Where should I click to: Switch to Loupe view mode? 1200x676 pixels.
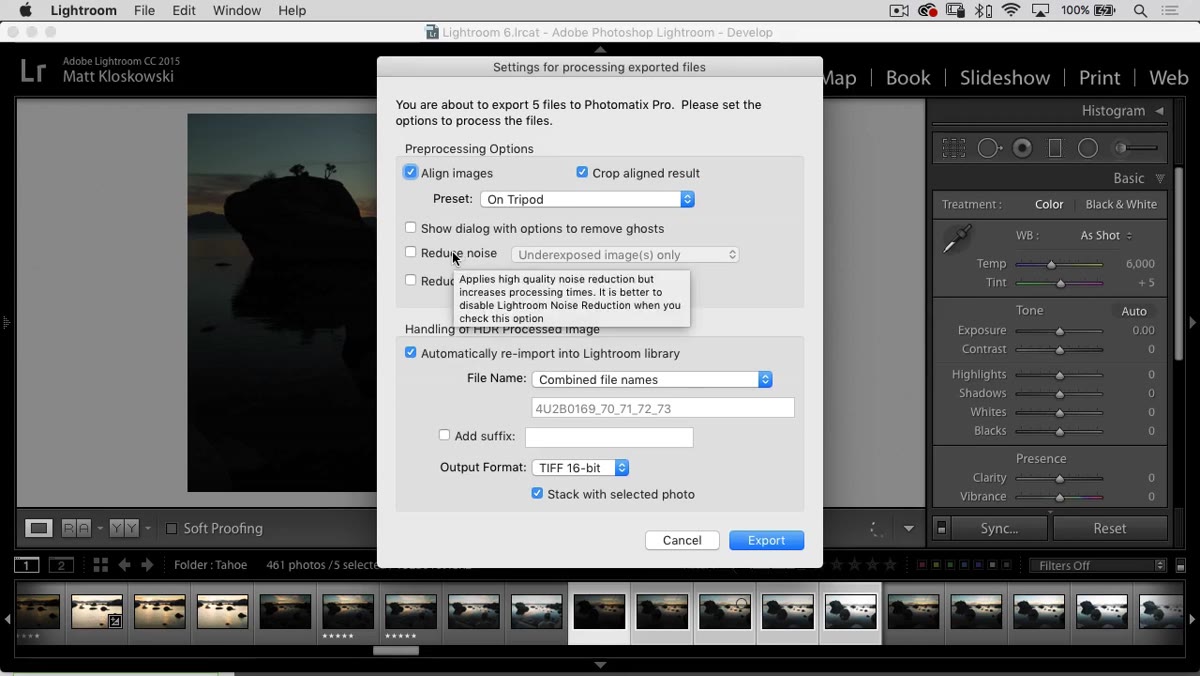39,528
